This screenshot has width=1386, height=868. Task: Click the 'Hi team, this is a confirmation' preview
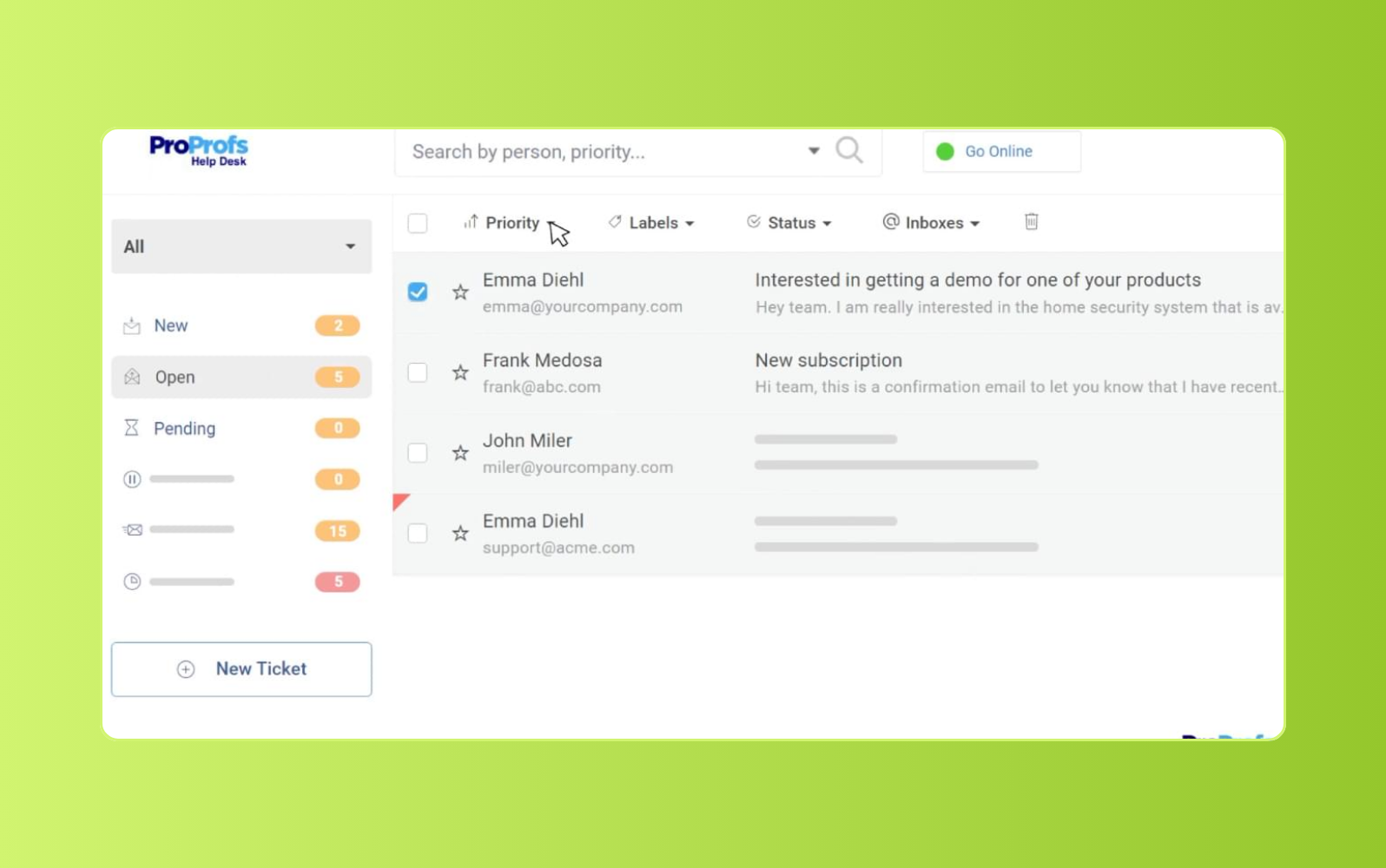(x=1019, y=387)
